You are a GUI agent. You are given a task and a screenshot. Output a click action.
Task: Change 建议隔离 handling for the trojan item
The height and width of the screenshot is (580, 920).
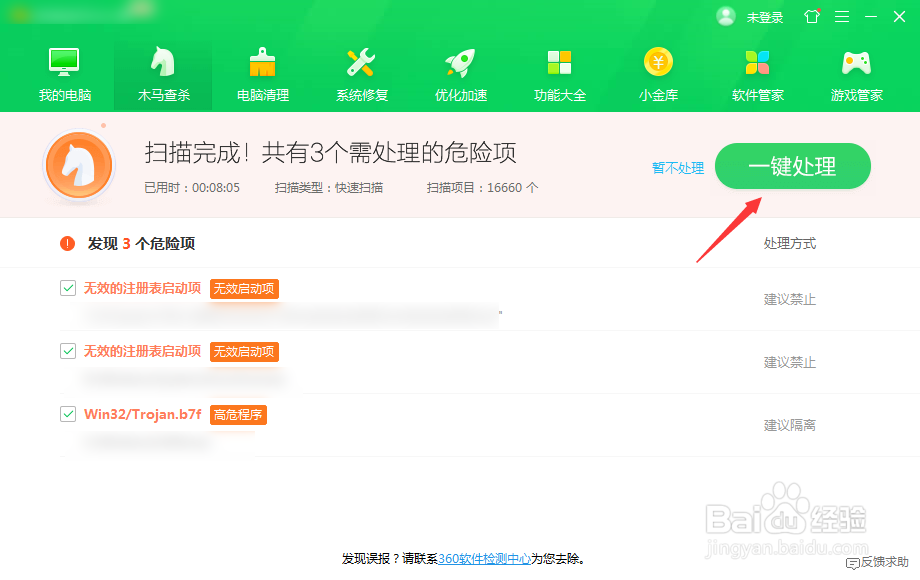pos(789,425)
